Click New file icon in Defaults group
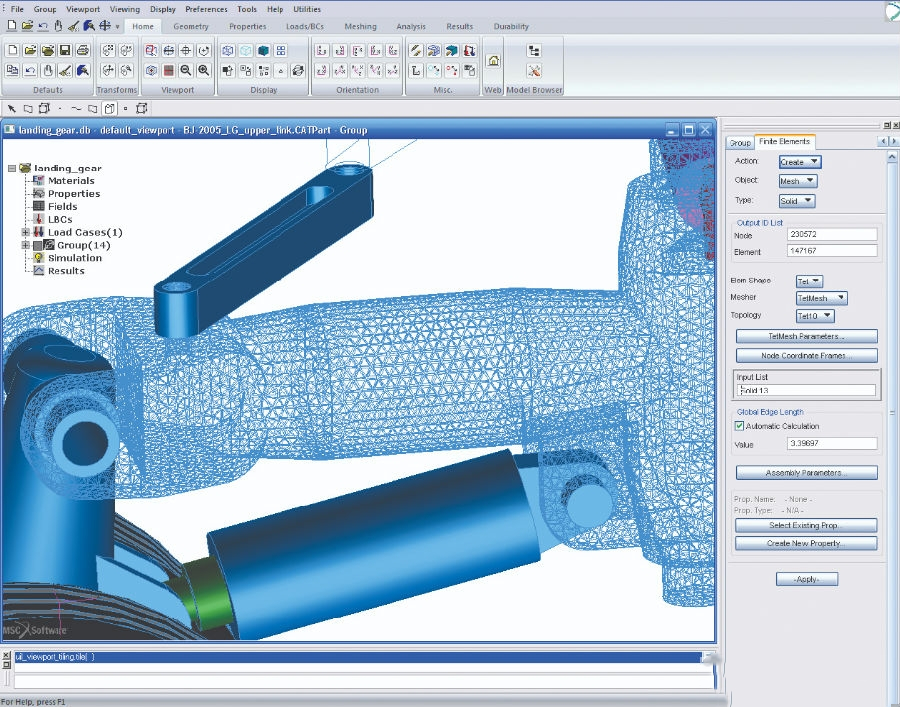 click(x=12, y=50)
